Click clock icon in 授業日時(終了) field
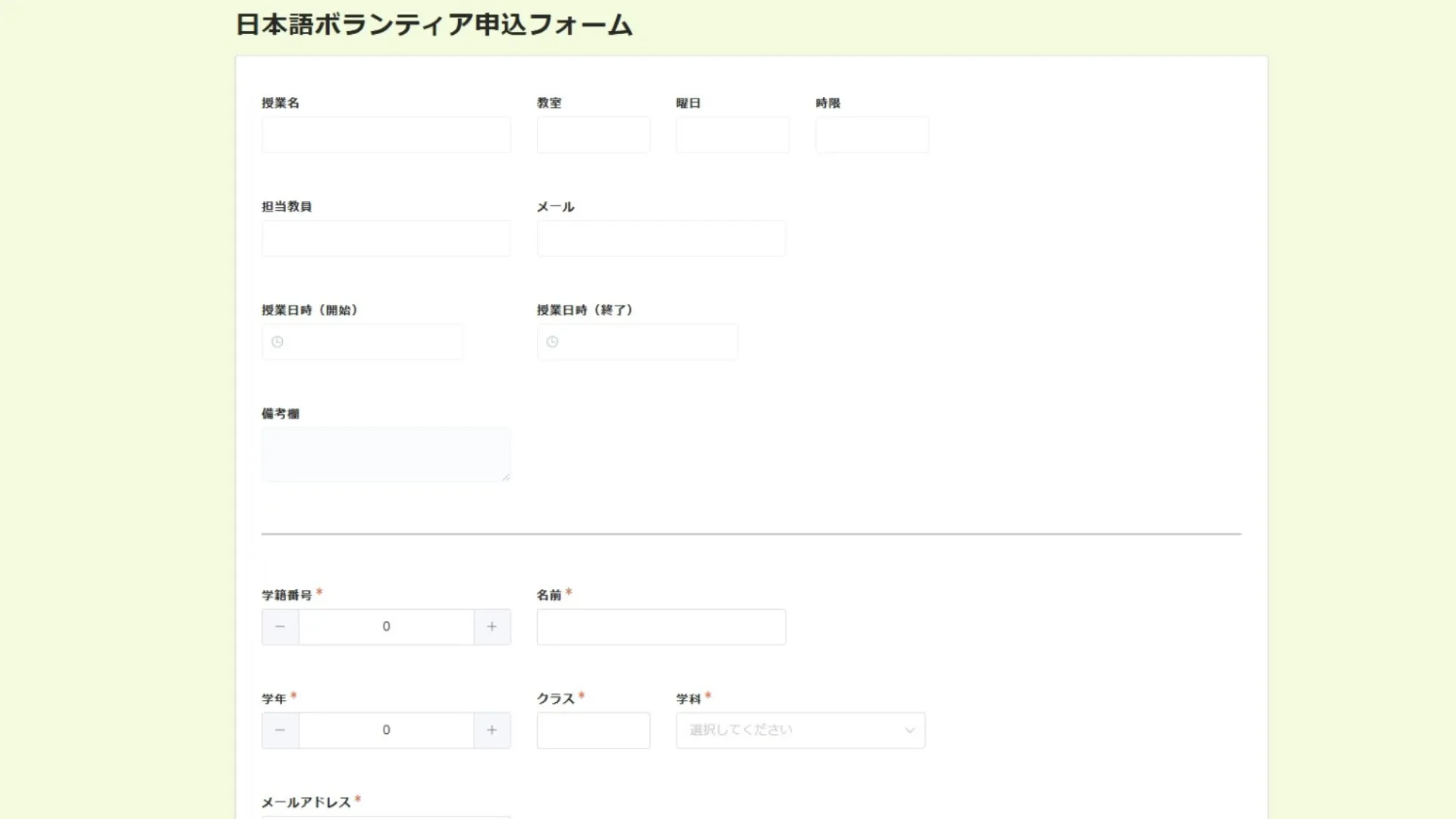Image resolution: width=1456 pixels, height=819 pixels. (x=553, y=342)
